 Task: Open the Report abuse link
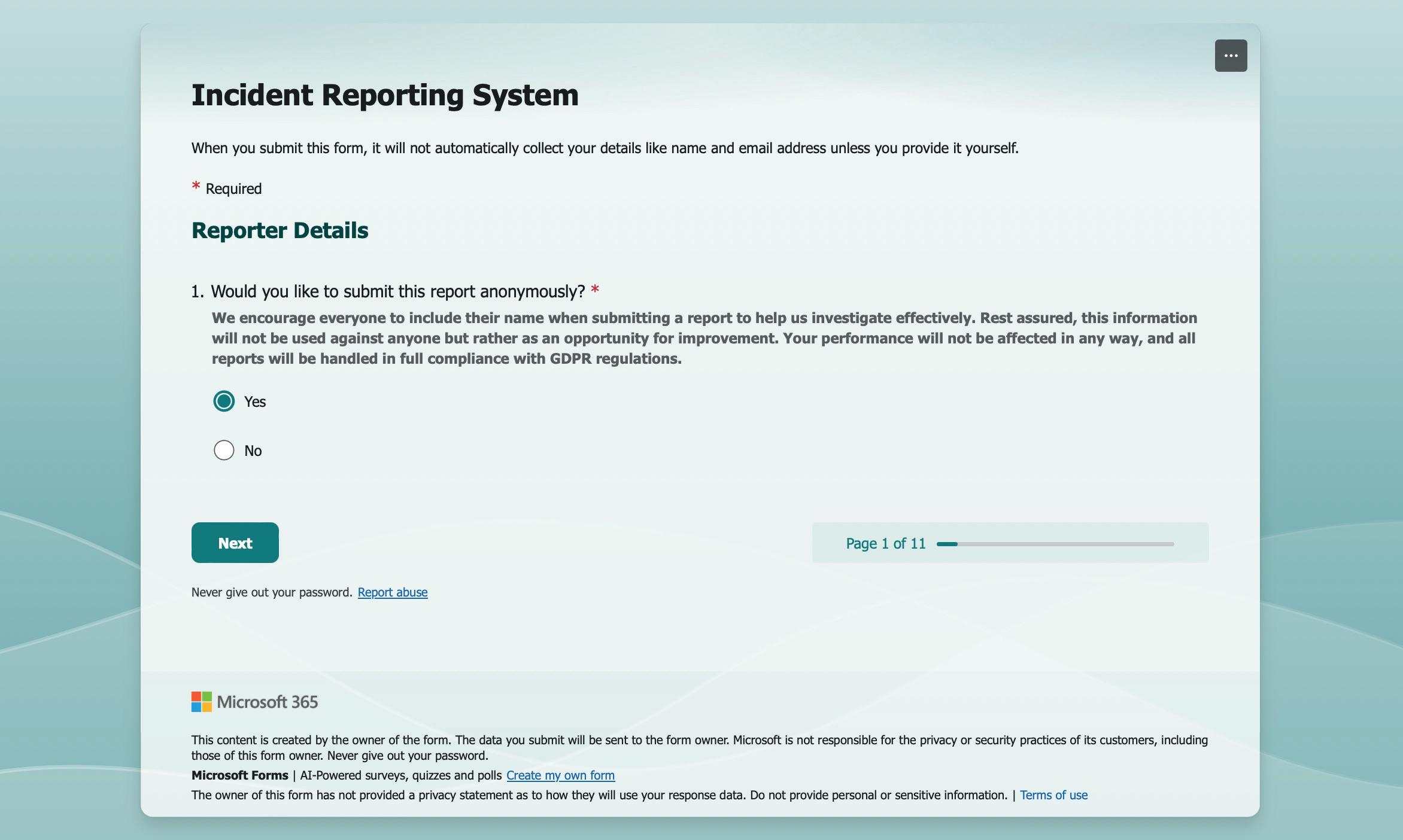393,592
